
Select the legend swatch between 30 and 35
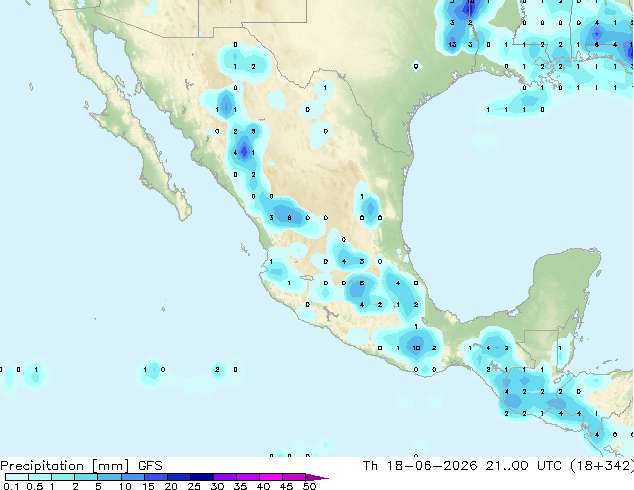(224, 477)
